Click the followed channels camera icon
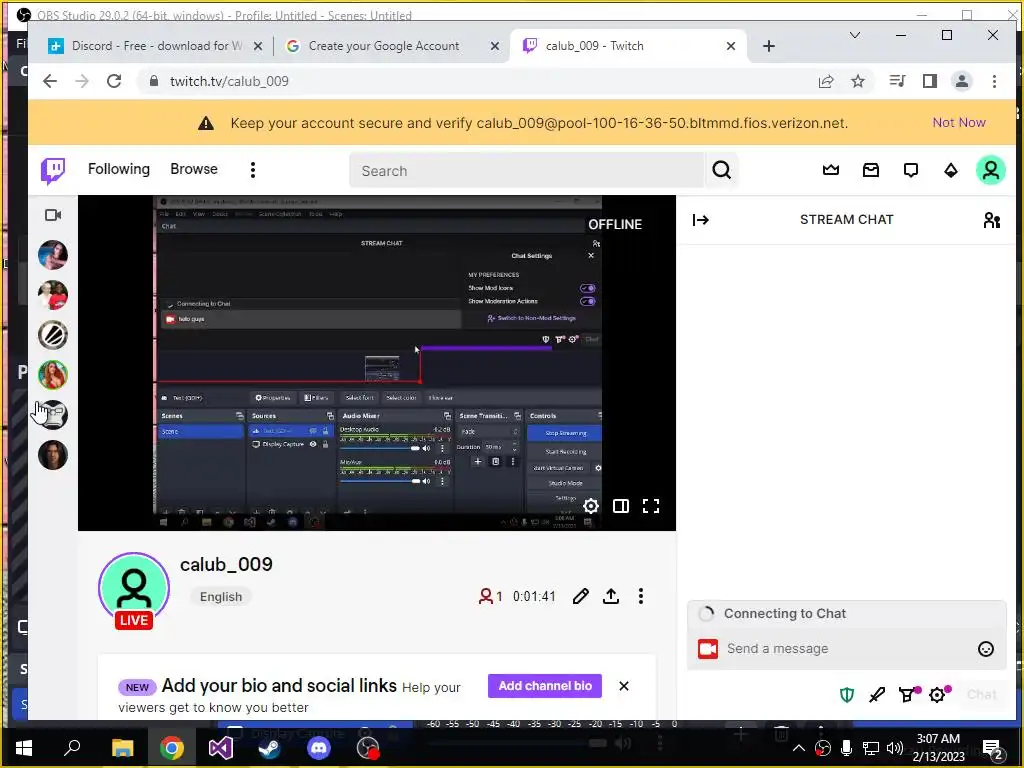The image size is (1024, 768). click(x=53, y=215)
